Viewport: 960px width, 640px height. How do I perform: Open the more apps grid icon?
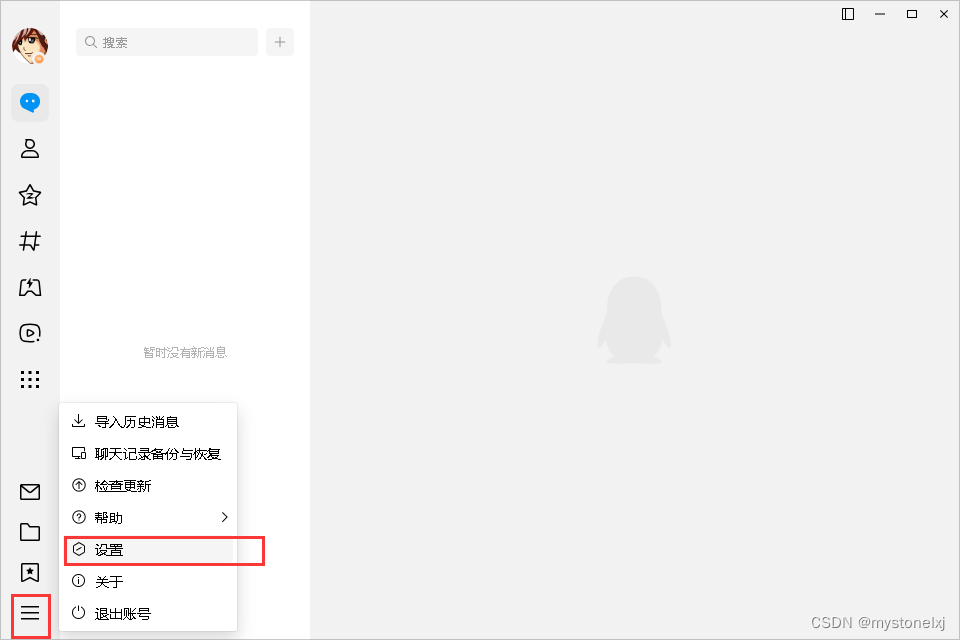(x=30, y=380)
